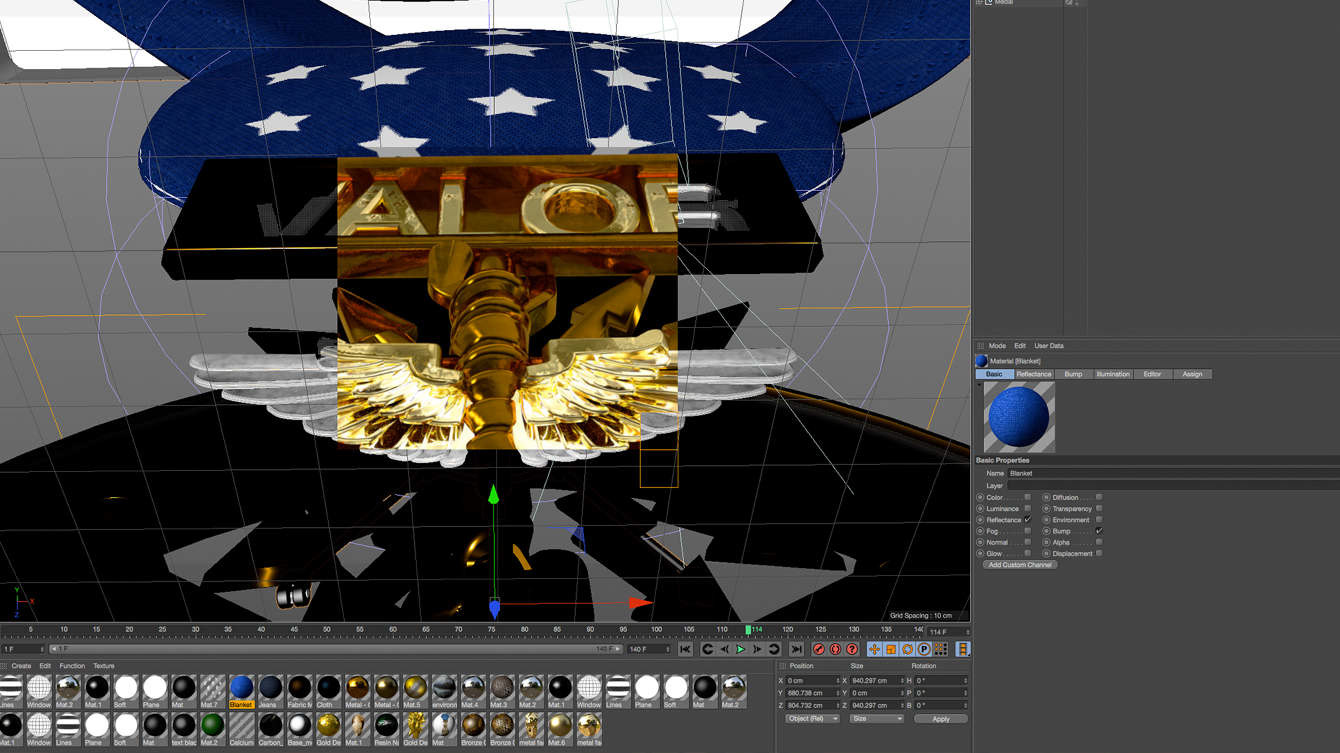Click the Rotation H value stepper
This screenshot has width=1340, height=753.
click(965, 681)
